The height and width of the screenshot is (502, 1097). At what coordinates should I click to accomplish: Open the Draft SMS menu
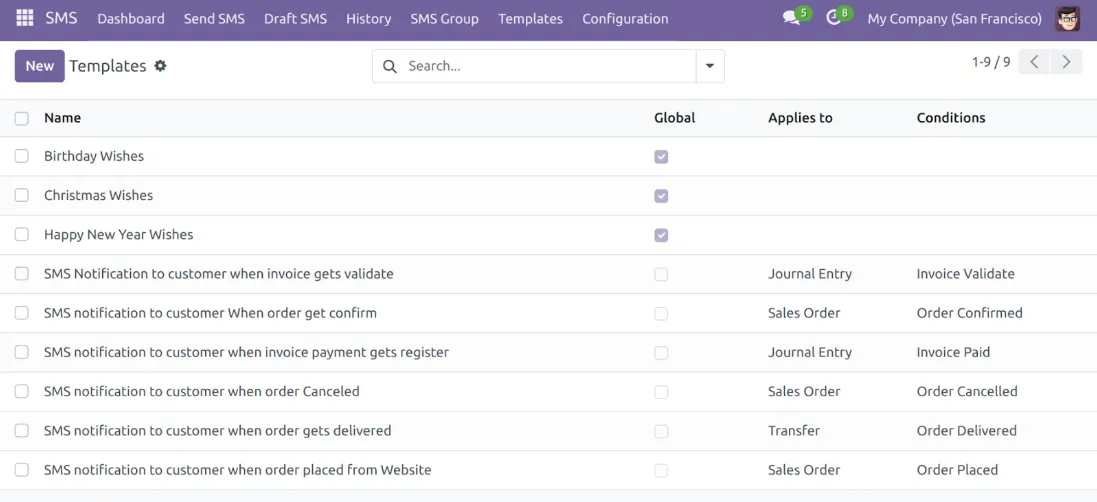(295, 19)
